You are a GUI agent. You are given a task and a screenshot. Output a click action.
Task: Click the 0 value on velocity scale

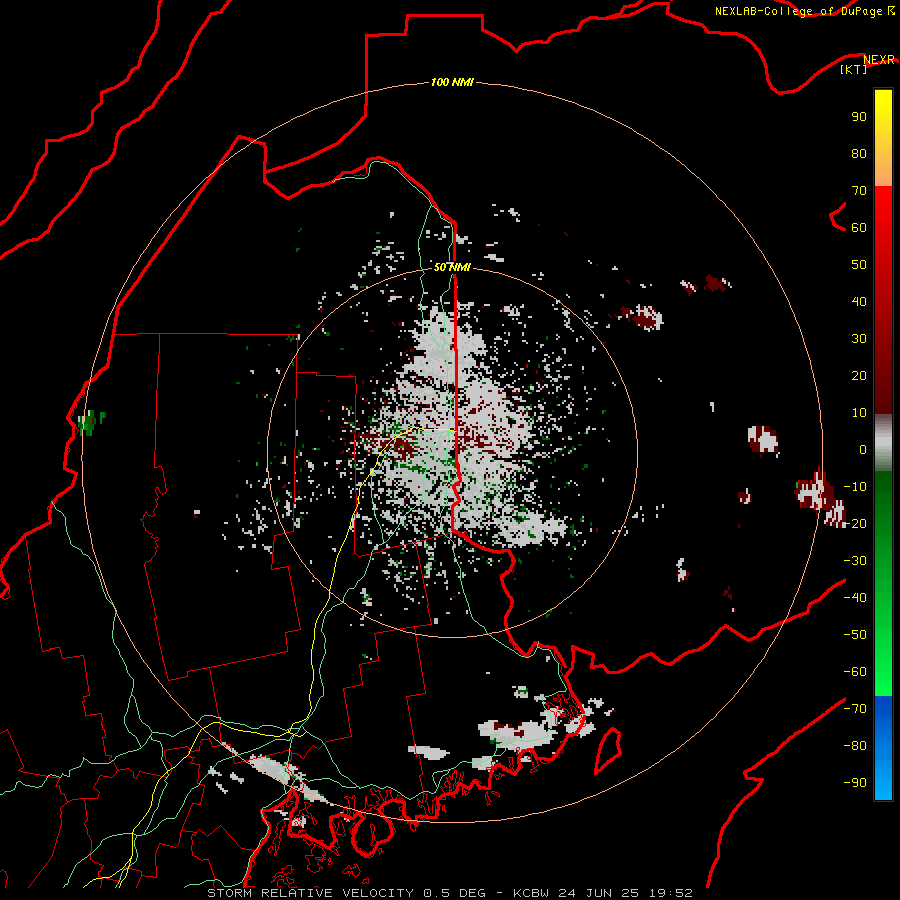(x=863, y=449)
